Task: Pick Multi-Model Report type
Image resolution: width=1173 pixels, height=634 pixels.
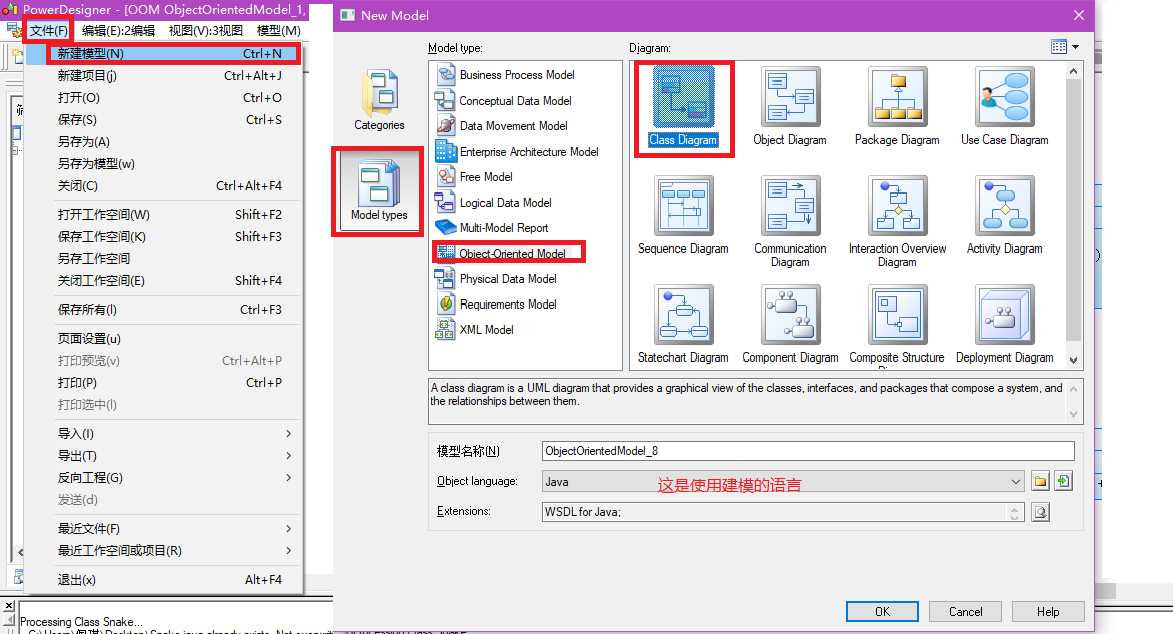Action: pyautogui.click(x=493, y=228)
